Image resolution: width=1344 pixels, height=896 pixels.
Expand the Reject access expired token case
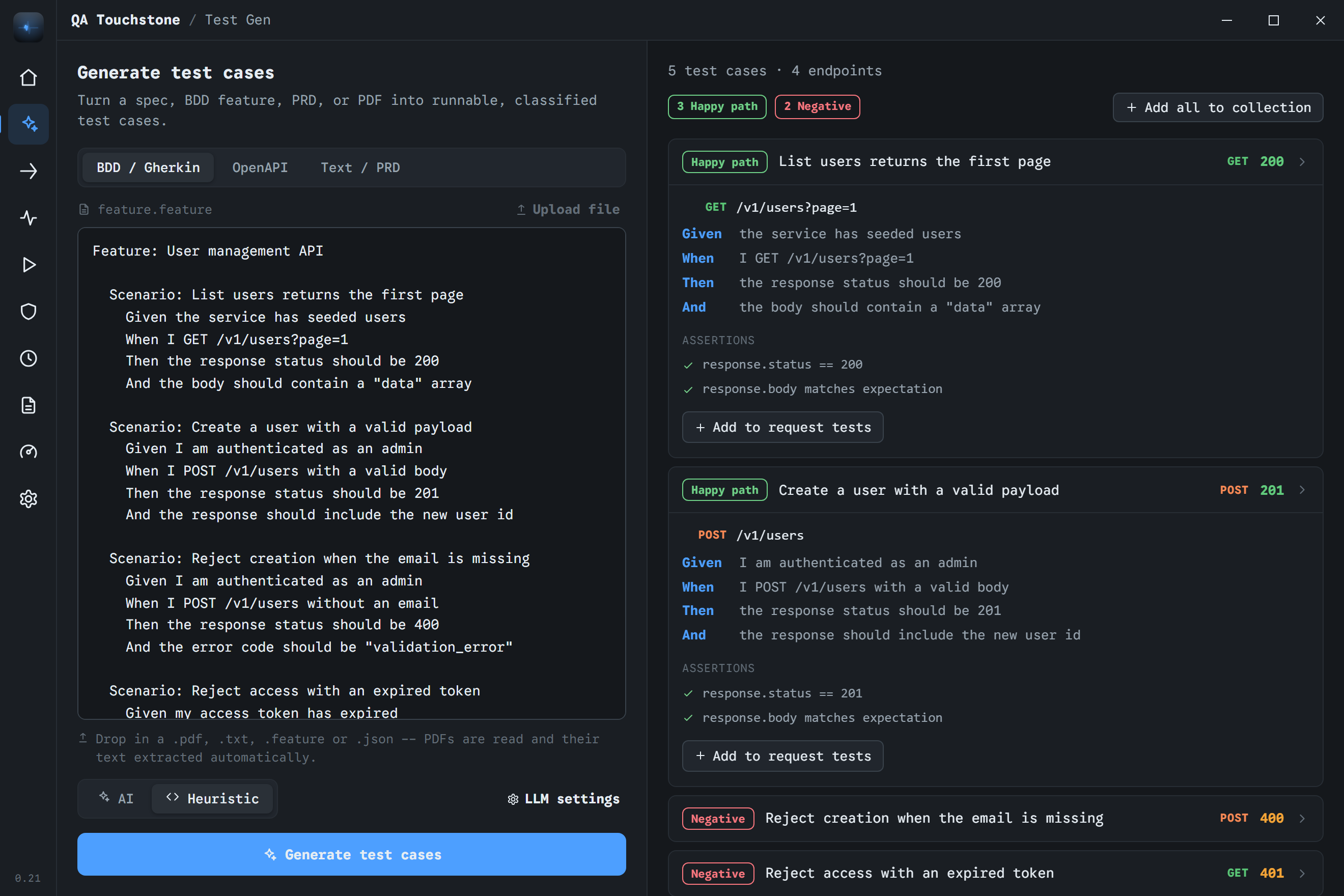1302,873
